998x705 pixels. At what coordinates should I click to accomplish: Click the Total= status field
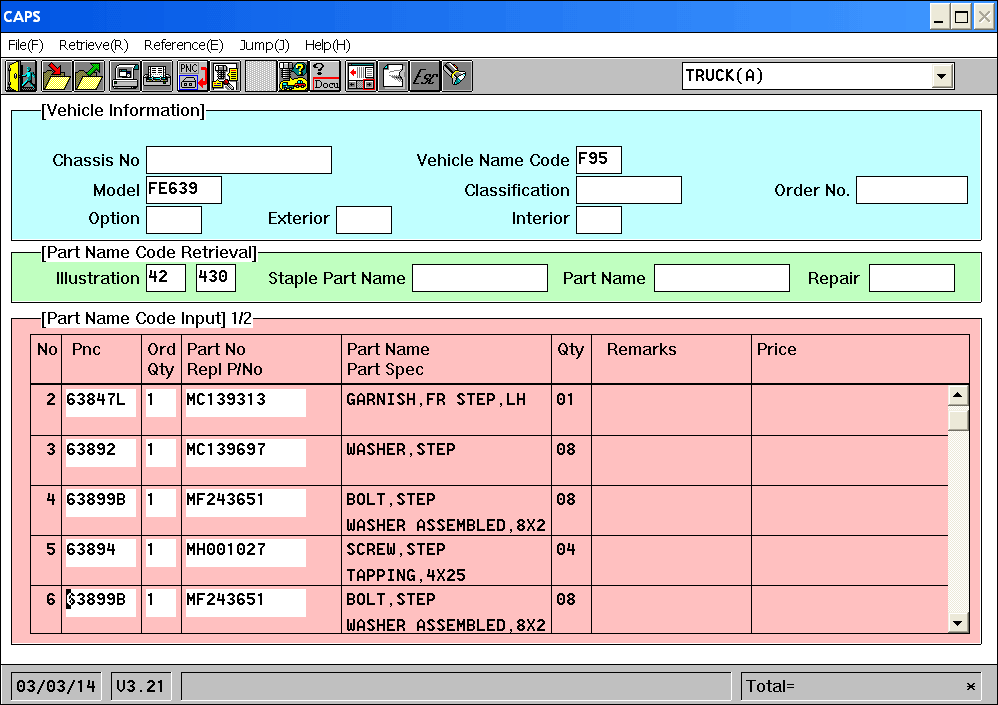pyautogui.click(x=861, y=687)
